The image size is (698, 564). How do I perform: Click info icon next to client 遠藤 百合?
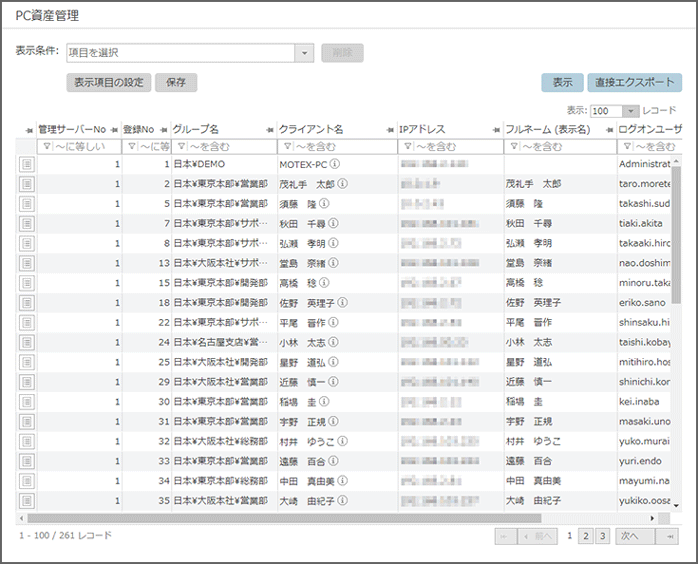(333, 461)
